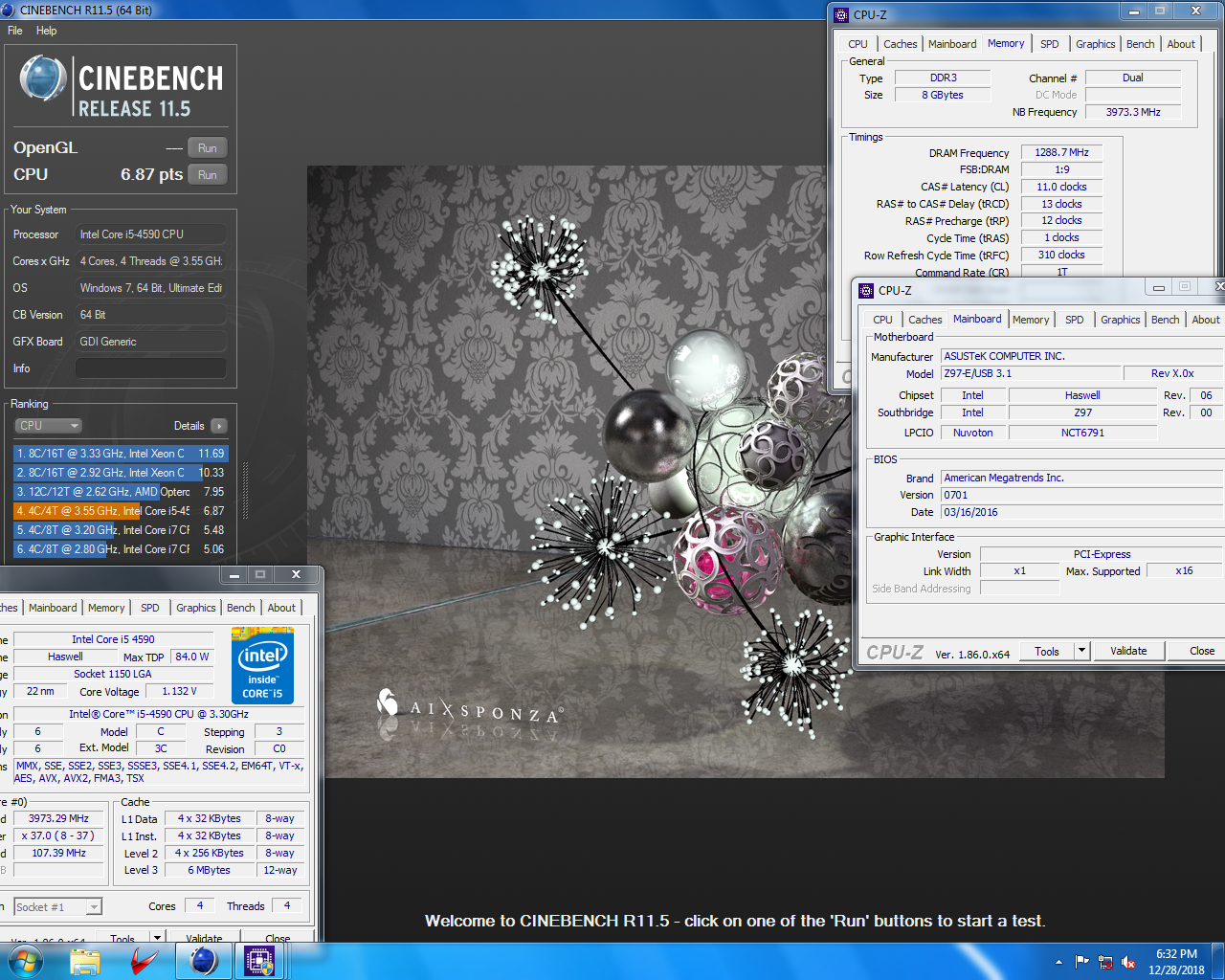Open SPD tab in CPU-Z Memory window

coord(1050,44)
